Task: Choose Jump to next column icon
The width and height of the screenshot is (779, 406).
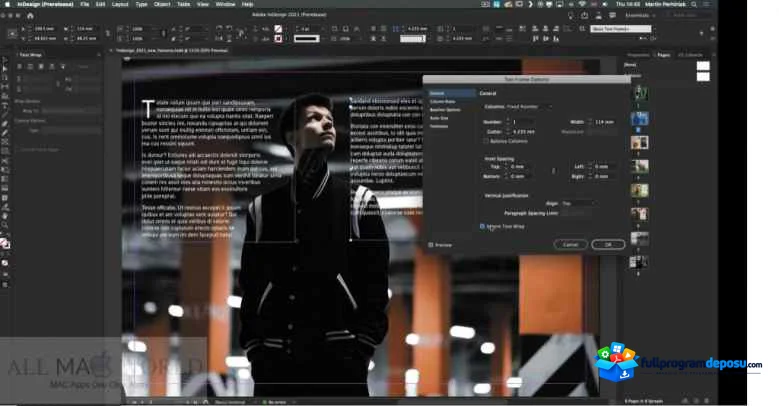Action: [x=63, y=66]
